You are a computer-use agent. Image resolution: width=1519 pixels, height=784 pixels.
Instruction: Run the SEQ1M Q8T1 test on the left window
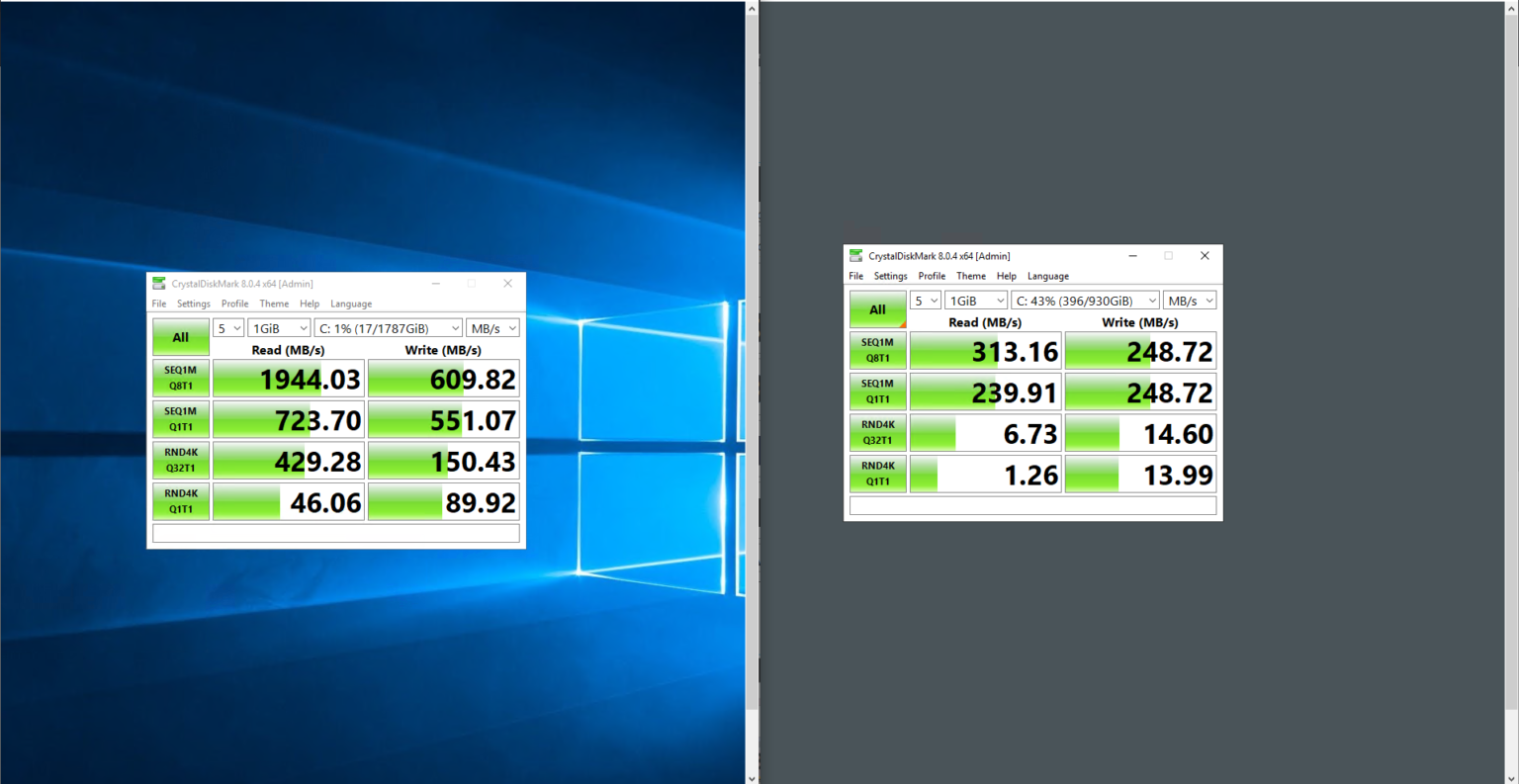pyautogui.click(x=181, y=378)
